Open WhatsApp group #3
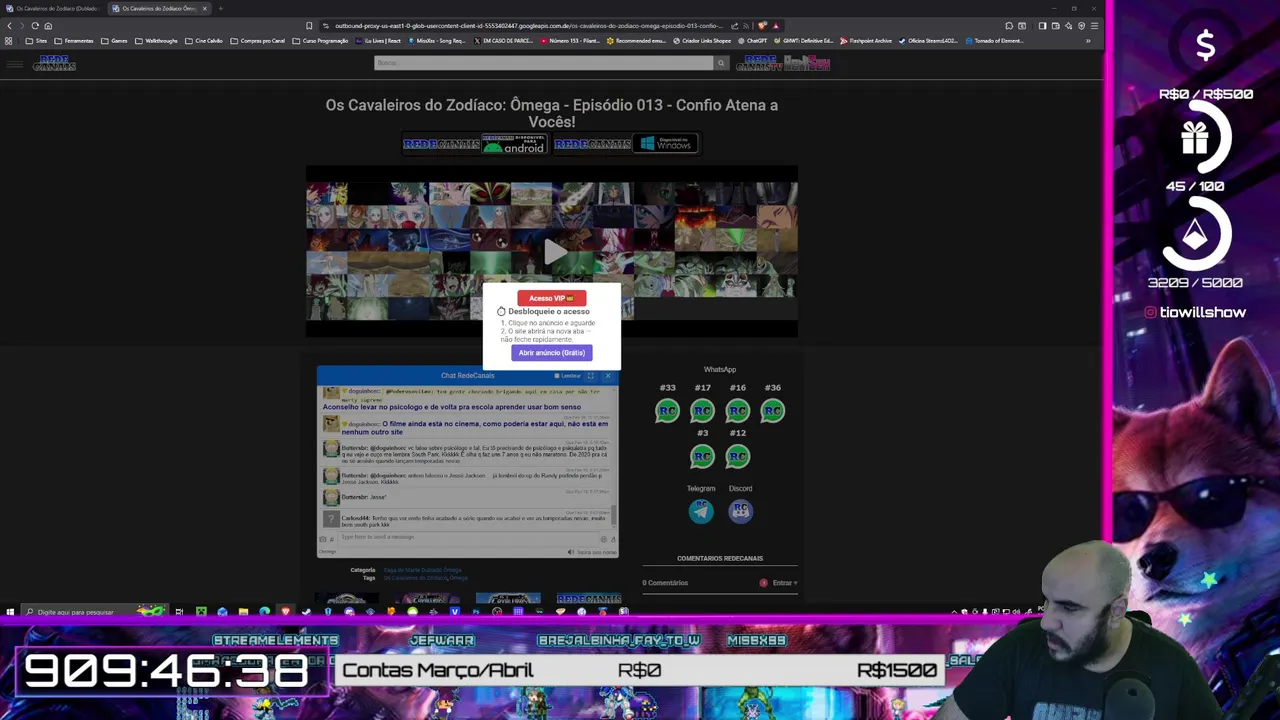 702,456
